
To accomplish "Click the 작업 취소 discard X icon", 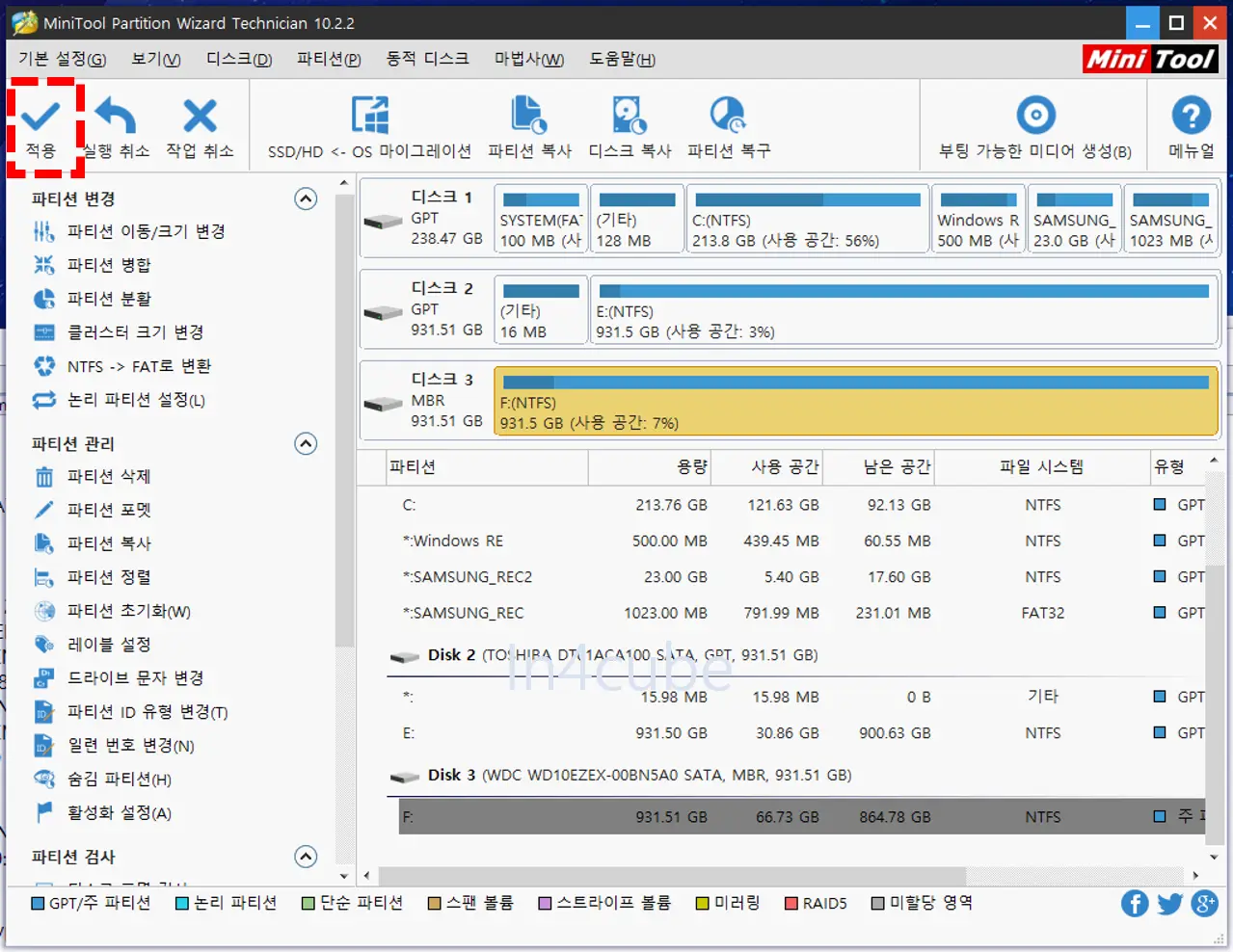I will pyautogui.click(x=200, y=117).
